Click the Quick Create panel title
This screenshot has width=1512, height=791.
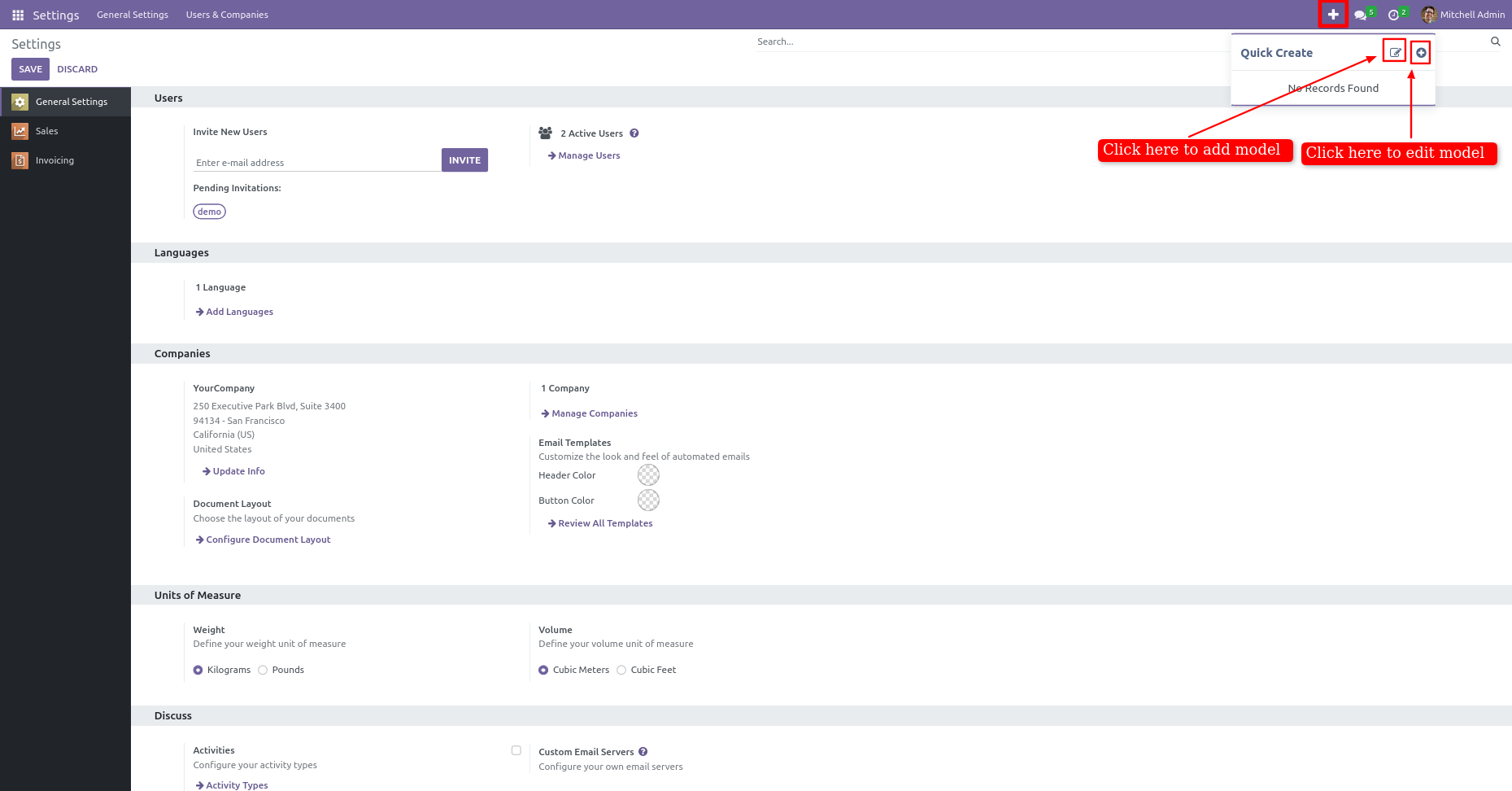[x=1276, y=53]
